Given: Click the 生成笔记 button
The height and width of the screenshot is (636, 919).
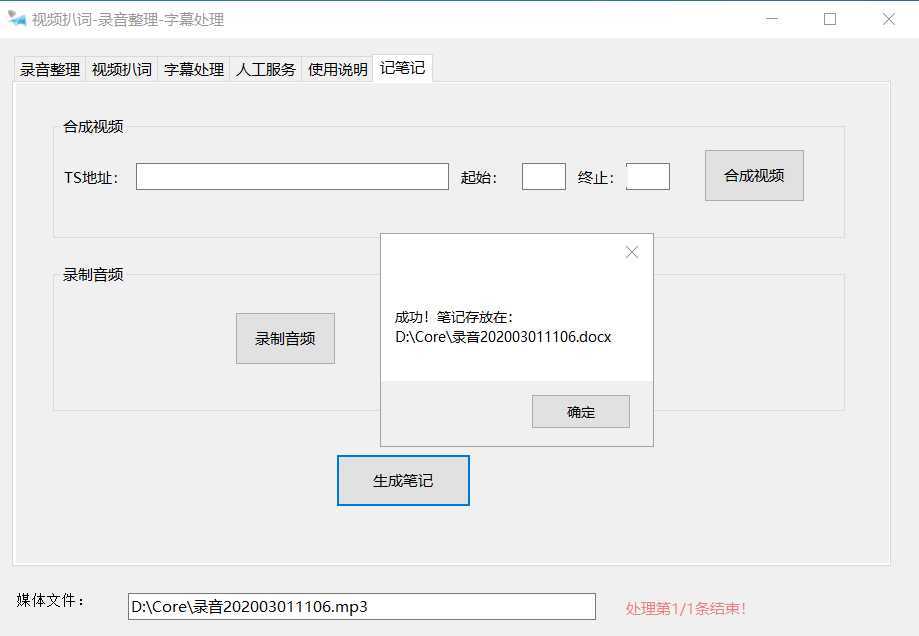Looking at the screenshot, I should pyautogui.click(x=403, y=480).
